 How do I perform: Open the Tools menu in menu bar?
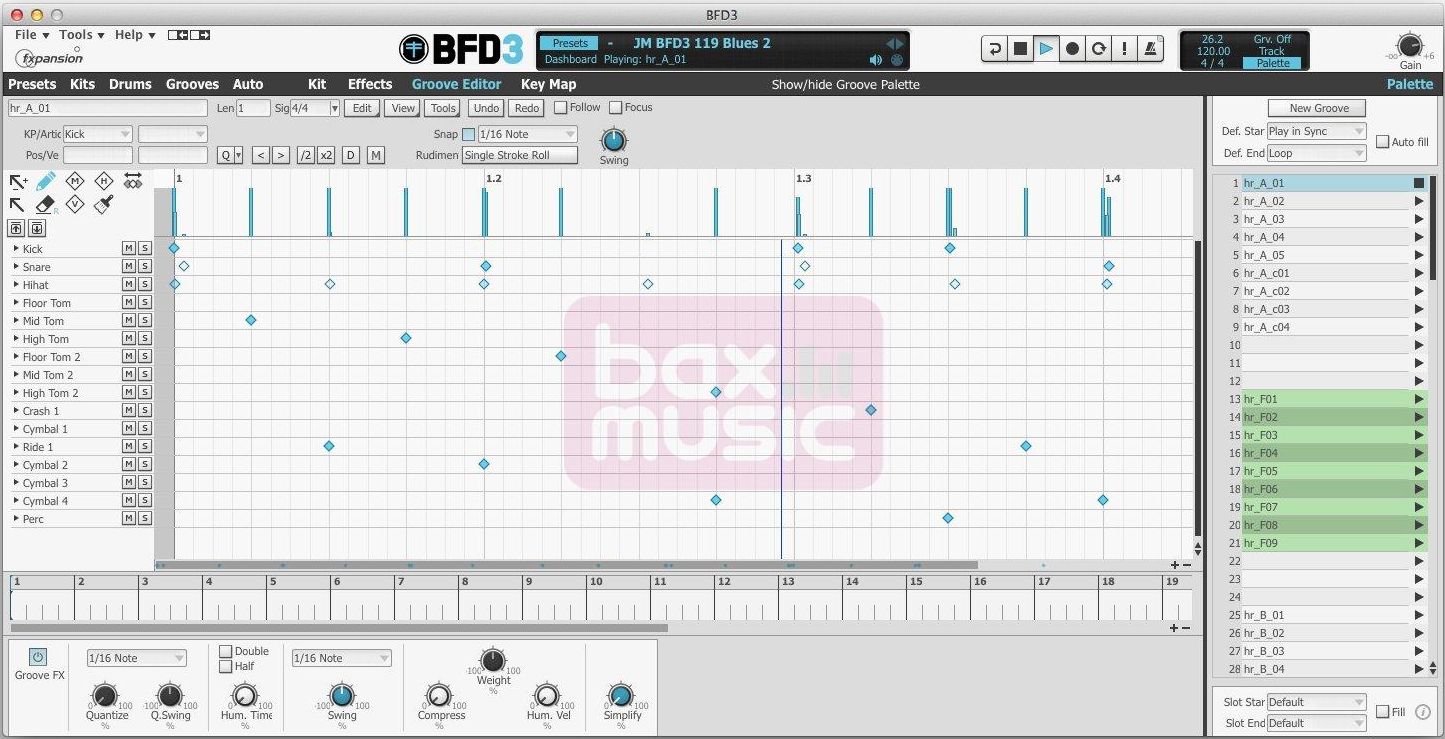(82, 35)
